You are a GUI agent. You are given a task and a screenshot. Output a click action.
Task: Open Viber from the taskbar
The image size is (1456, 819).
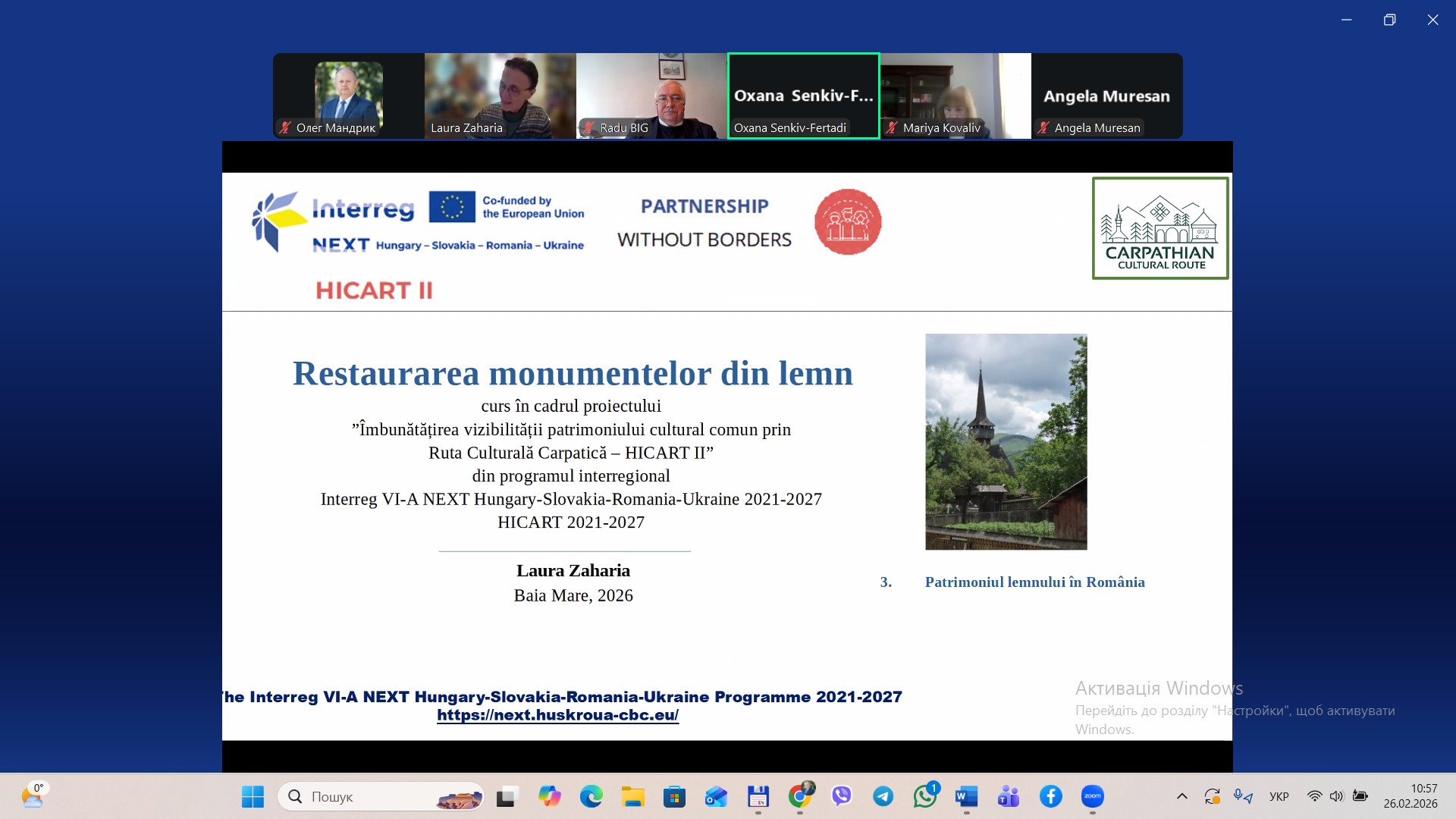pos(842,797)
